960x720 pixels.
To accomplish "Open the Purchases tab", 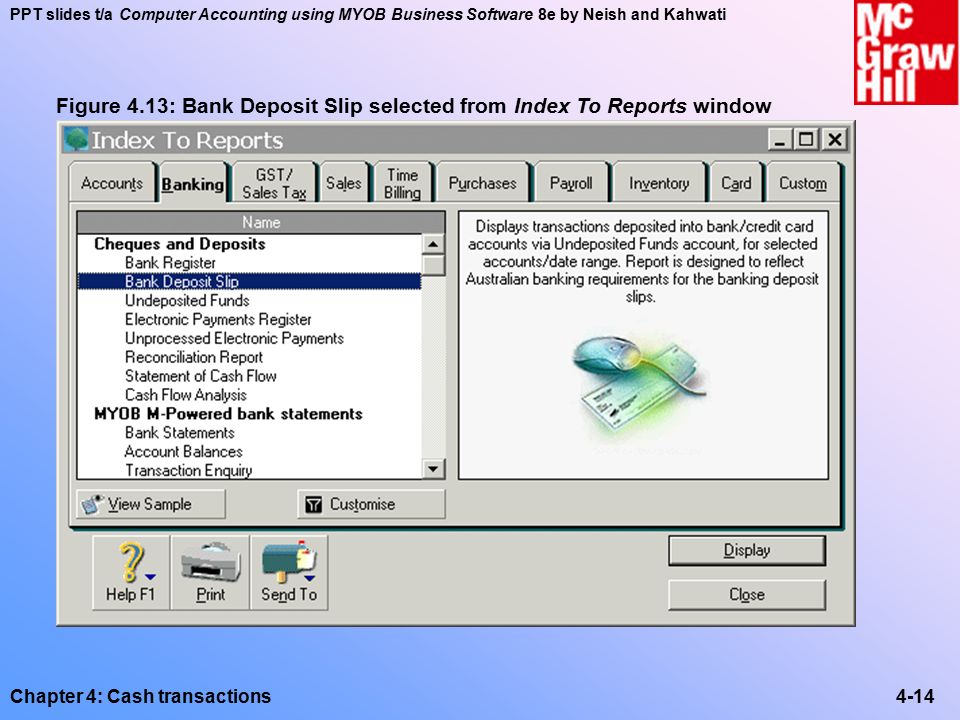I will coord(482,182).
